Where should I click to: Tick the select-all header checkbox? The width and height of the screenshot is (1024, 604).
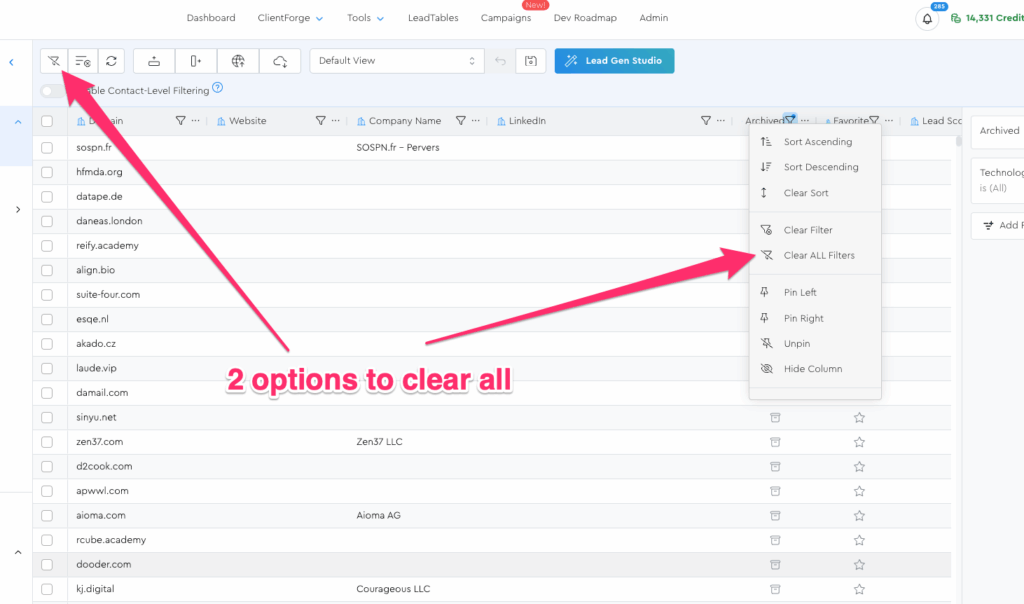[47, 121]
